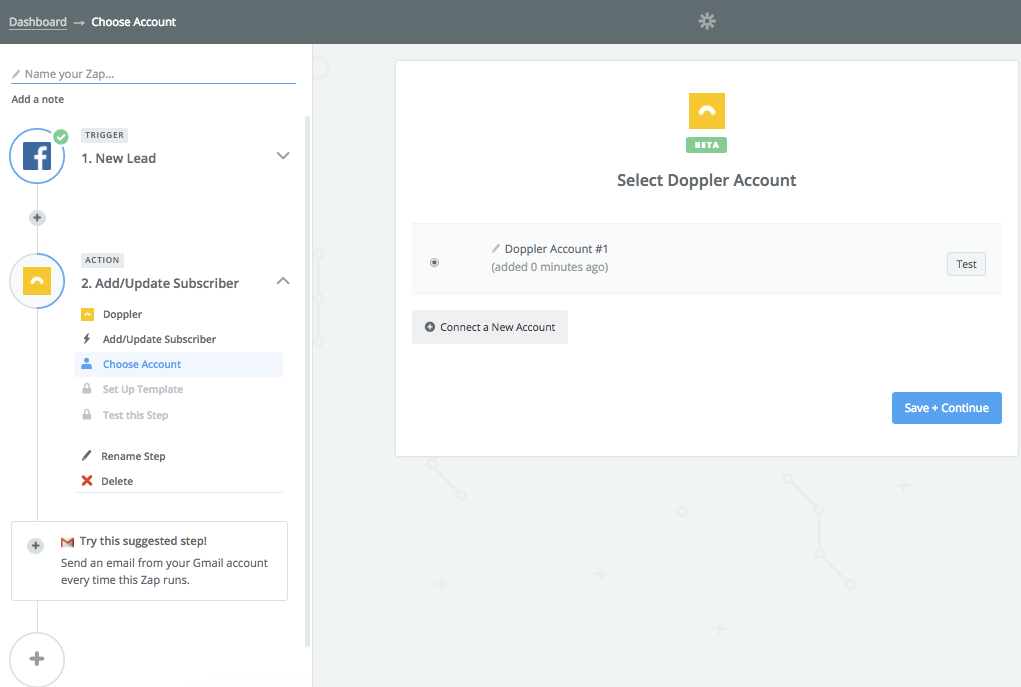Click the Test button for Doppler account
Screen dimensions: 1021x687
click(966, 264)
